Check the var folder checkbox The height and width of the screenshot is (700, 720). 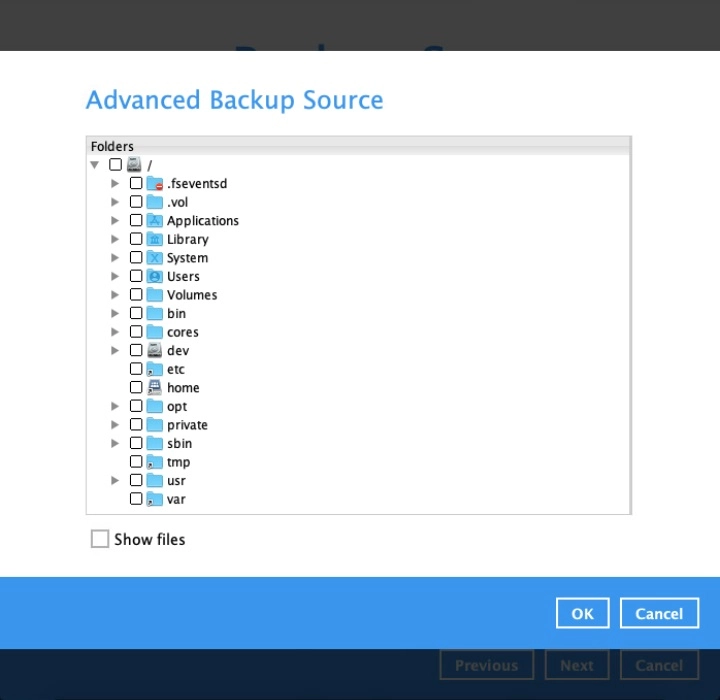click(x=136, y=499)
